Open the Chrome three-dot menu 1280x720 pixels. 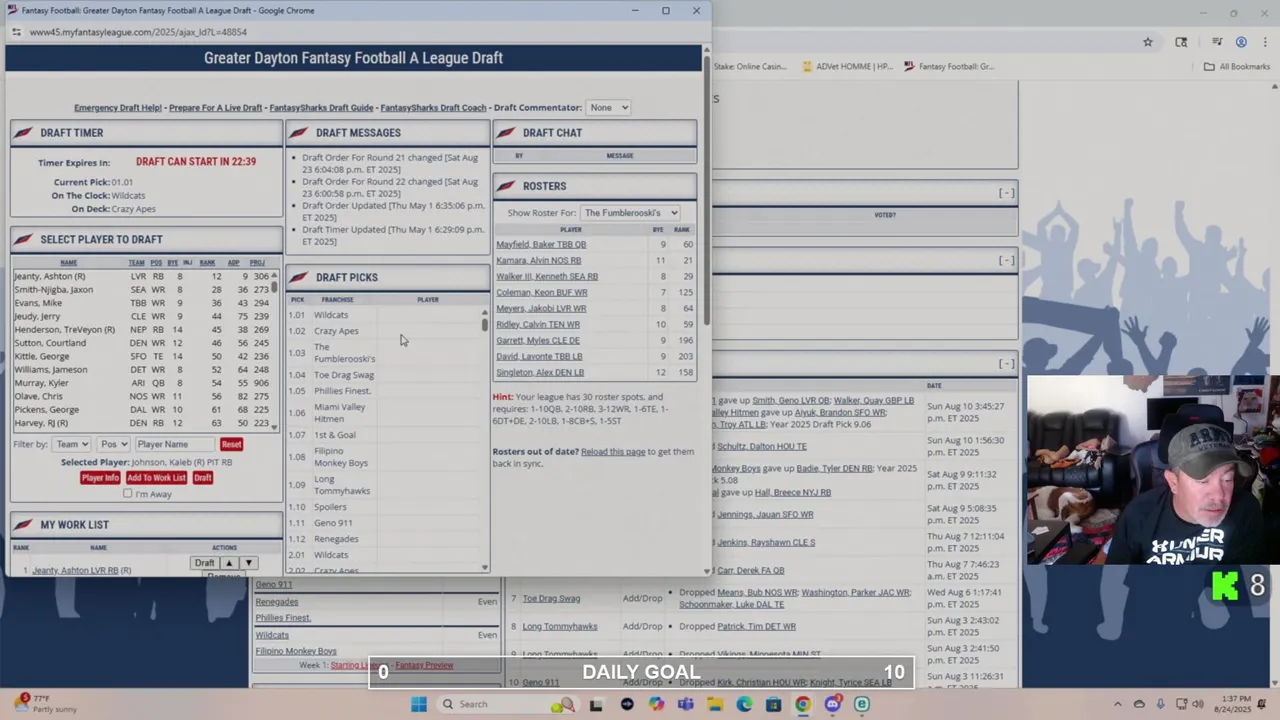(1264, 42)
